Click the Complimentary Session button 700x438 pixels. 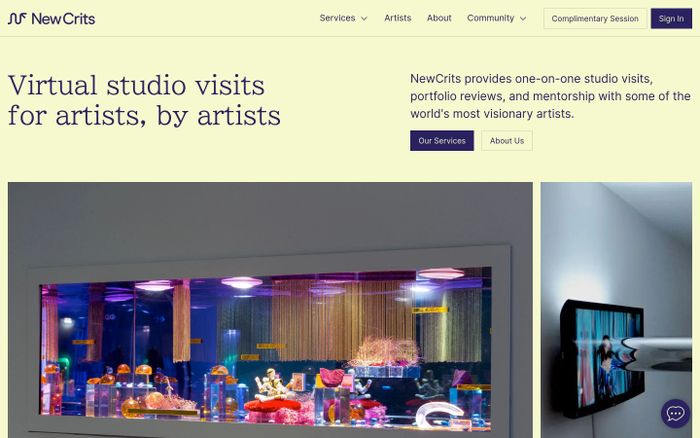click(x=595, y=19)
